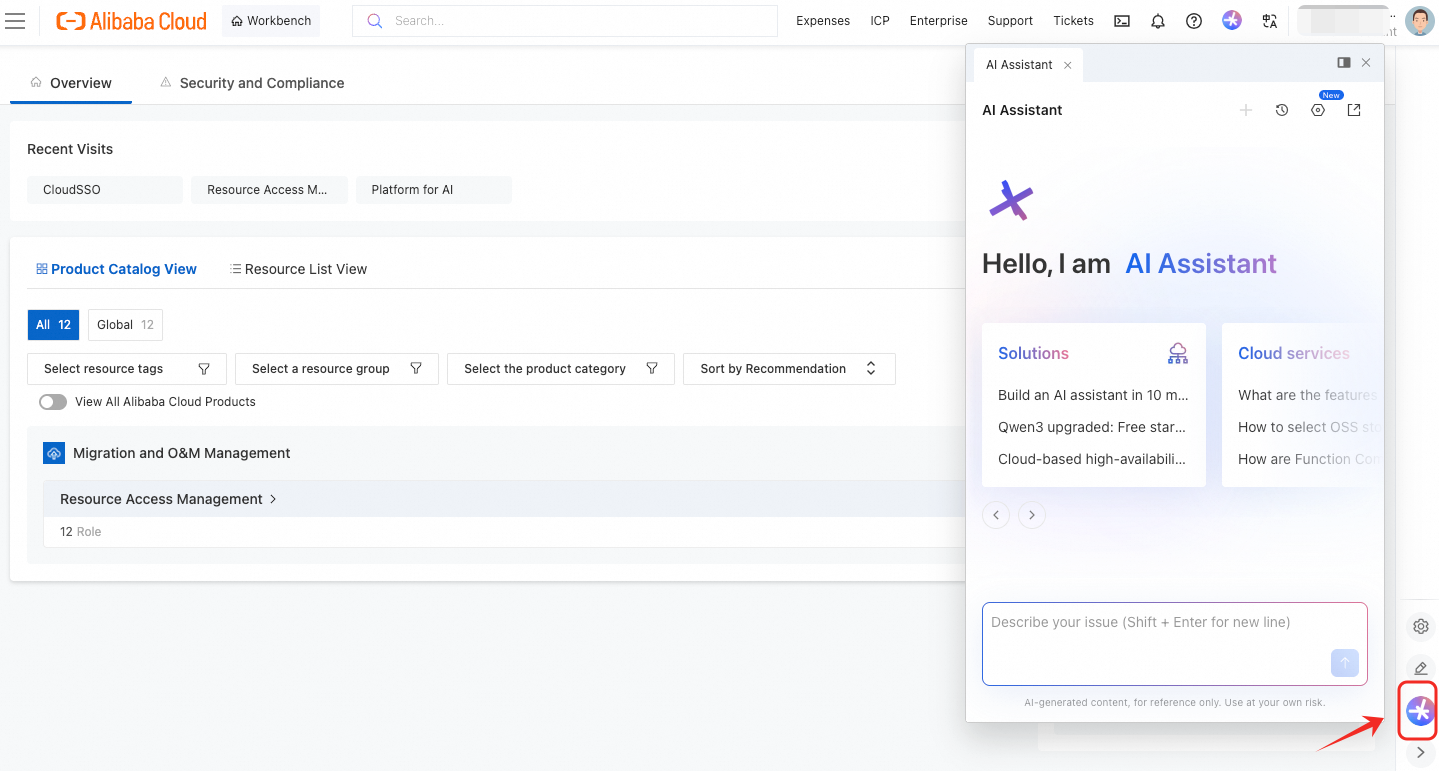Click the AI Assistant star logo

point(1011,200)
